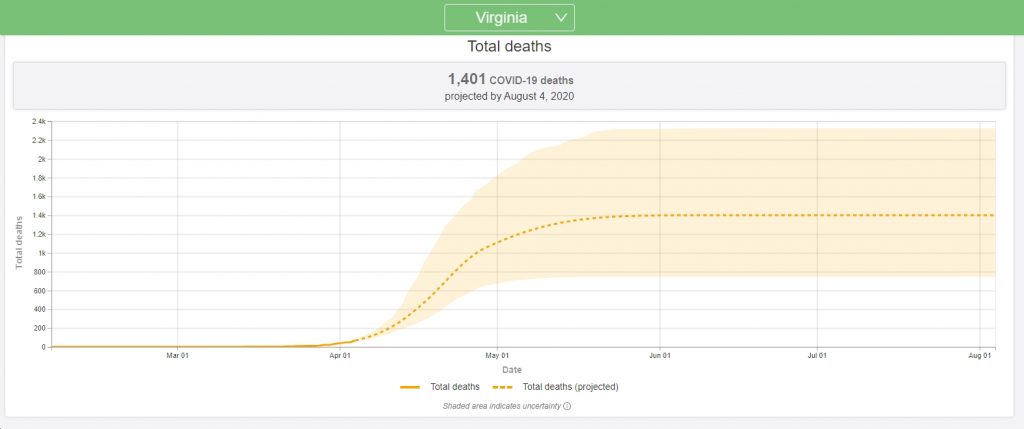Click the Jul 01 date axis label
Screen dimensions: 1024x429
[x=817, y=356]
